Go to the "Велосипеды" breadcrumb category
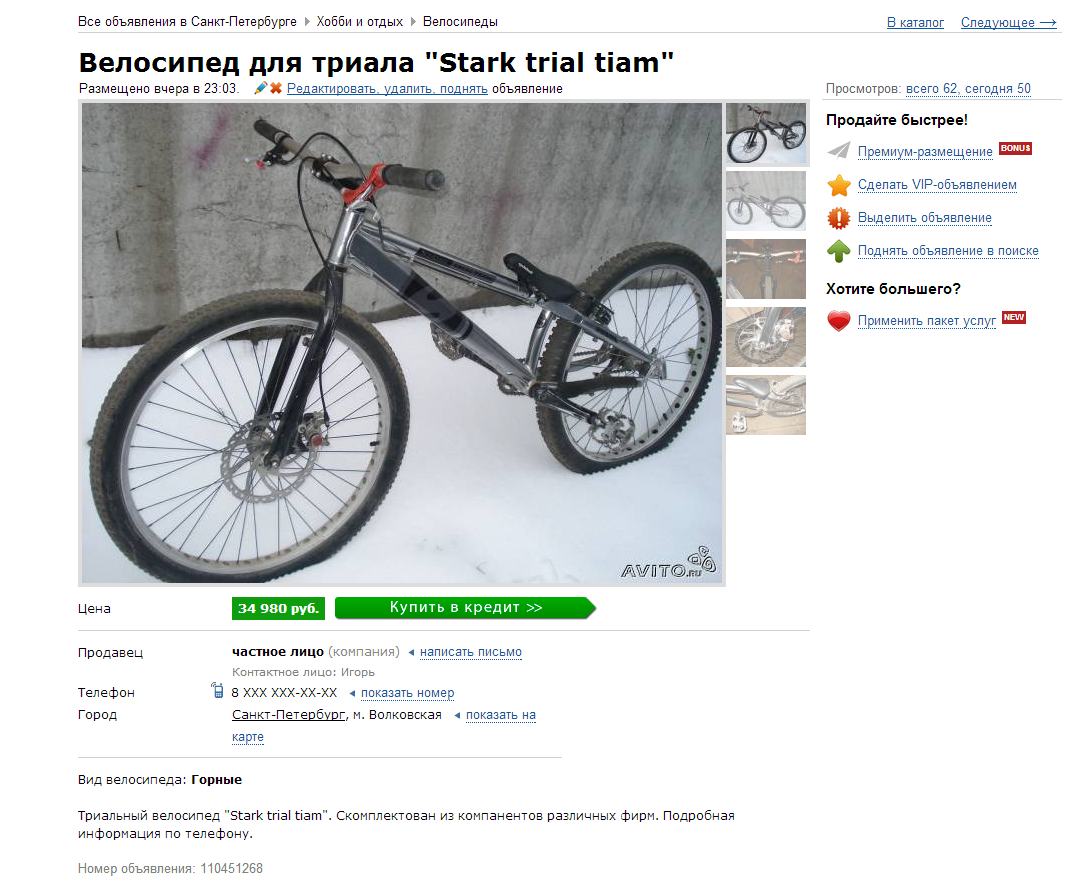Screen dimensions: 1084x880 [x=460, y=21]
